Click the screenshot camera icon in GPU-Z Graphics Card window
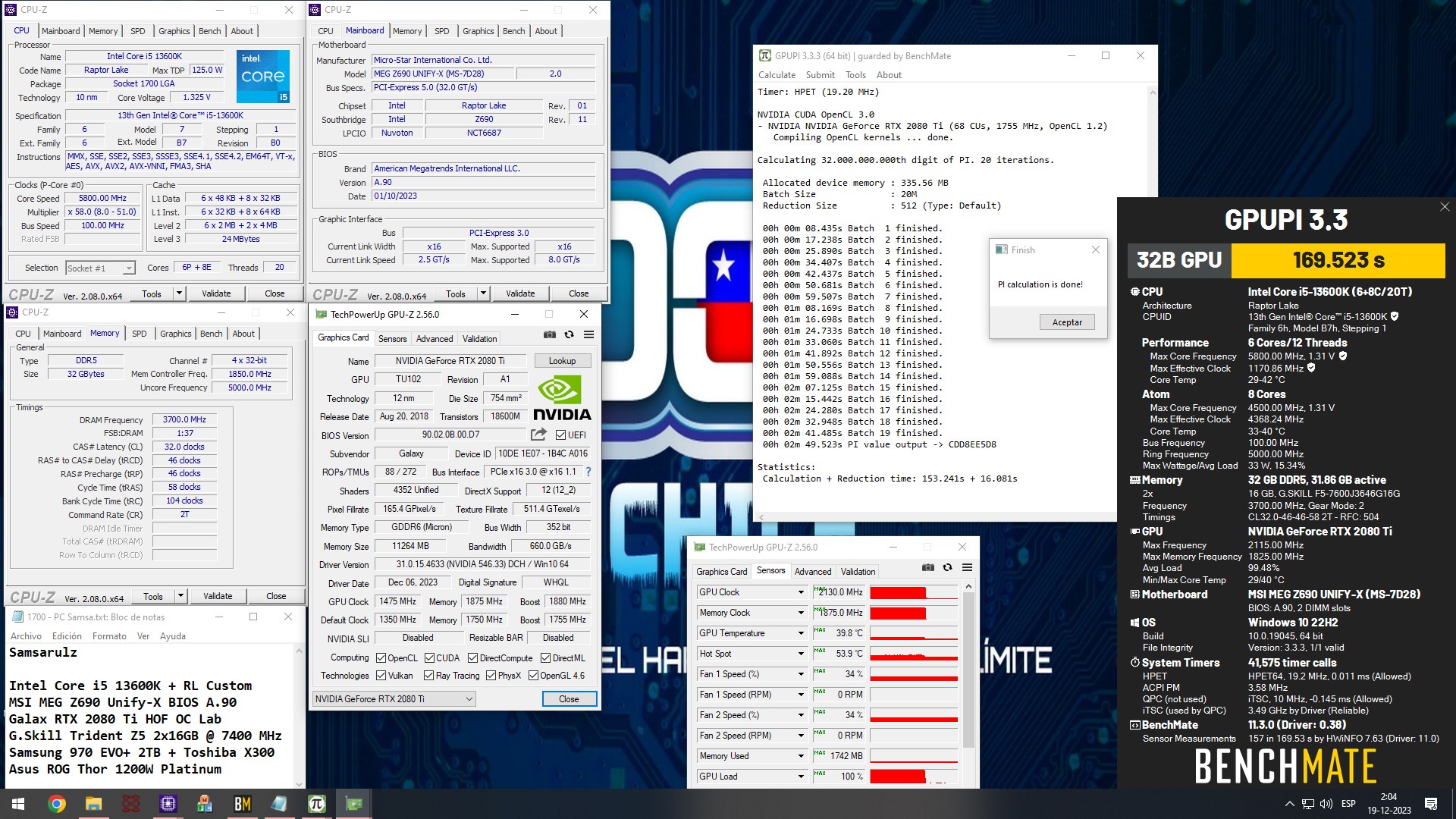1456x819 pixels. (550, 334)
